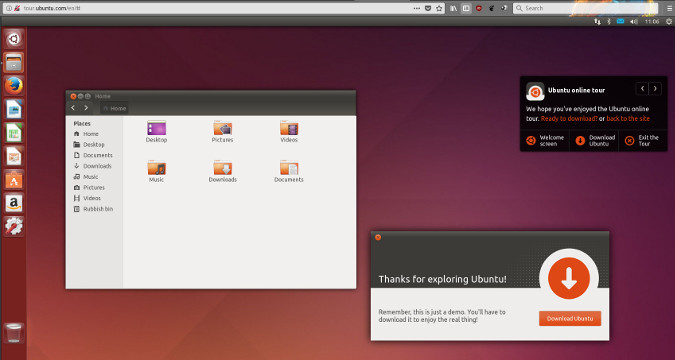Open the Firefox hamburger menu
The height and width of the screenshot is (360, 675).
pos(669,8)
